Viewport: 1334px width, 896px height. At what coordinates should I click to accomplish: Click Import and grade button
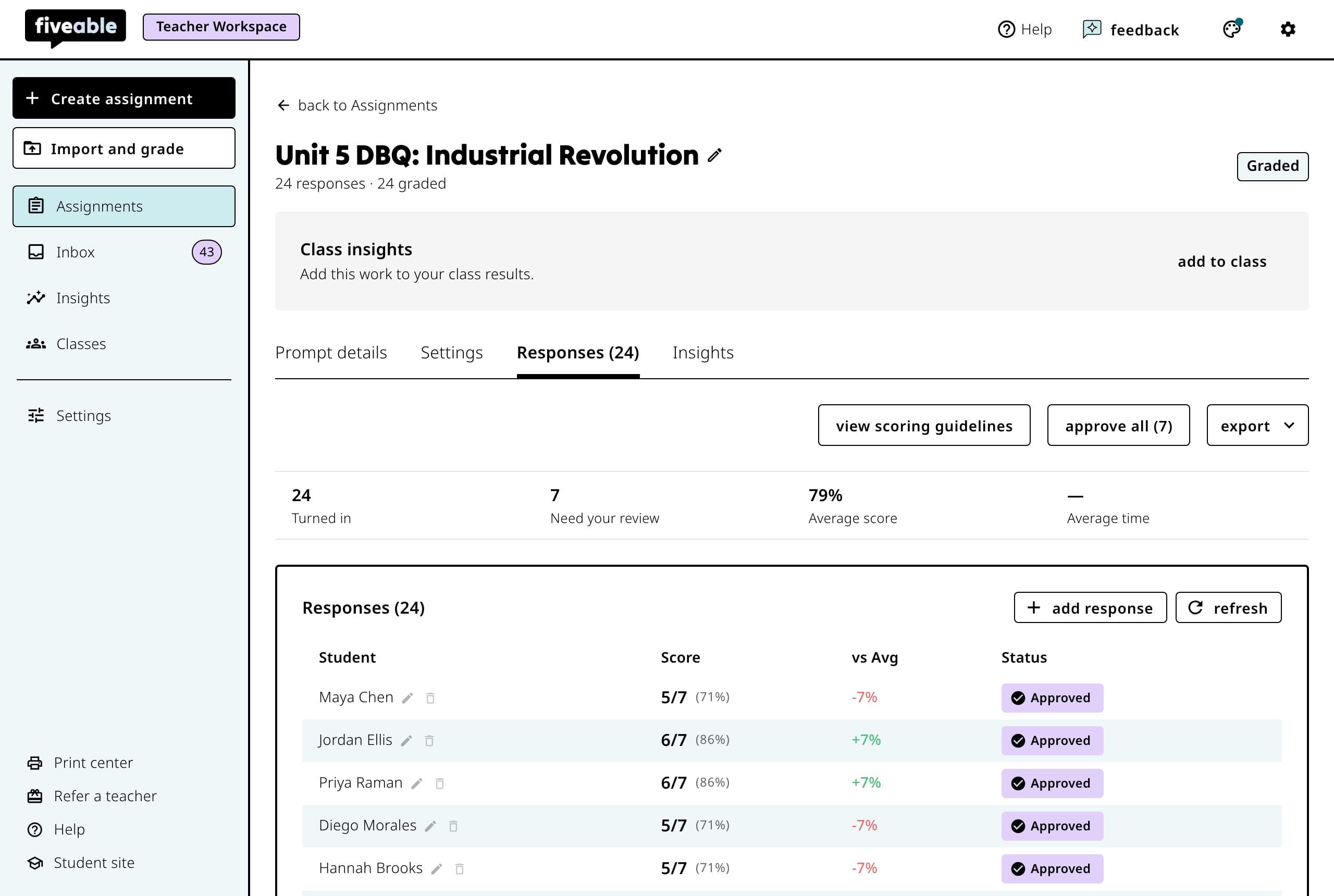(x=124, y=148)
